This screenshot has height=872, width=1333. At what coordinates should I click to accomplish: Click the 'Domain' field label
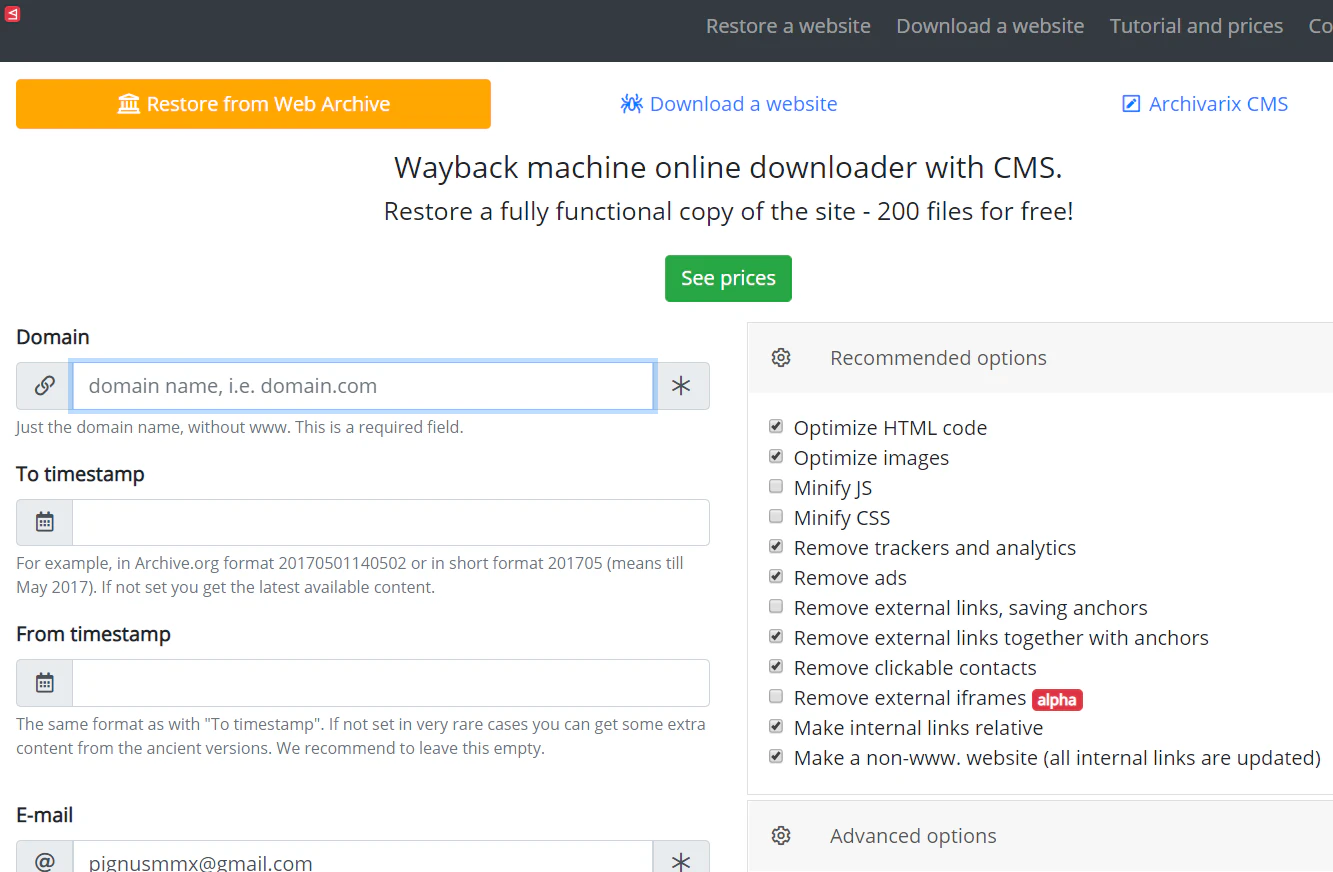pos(53,337)
